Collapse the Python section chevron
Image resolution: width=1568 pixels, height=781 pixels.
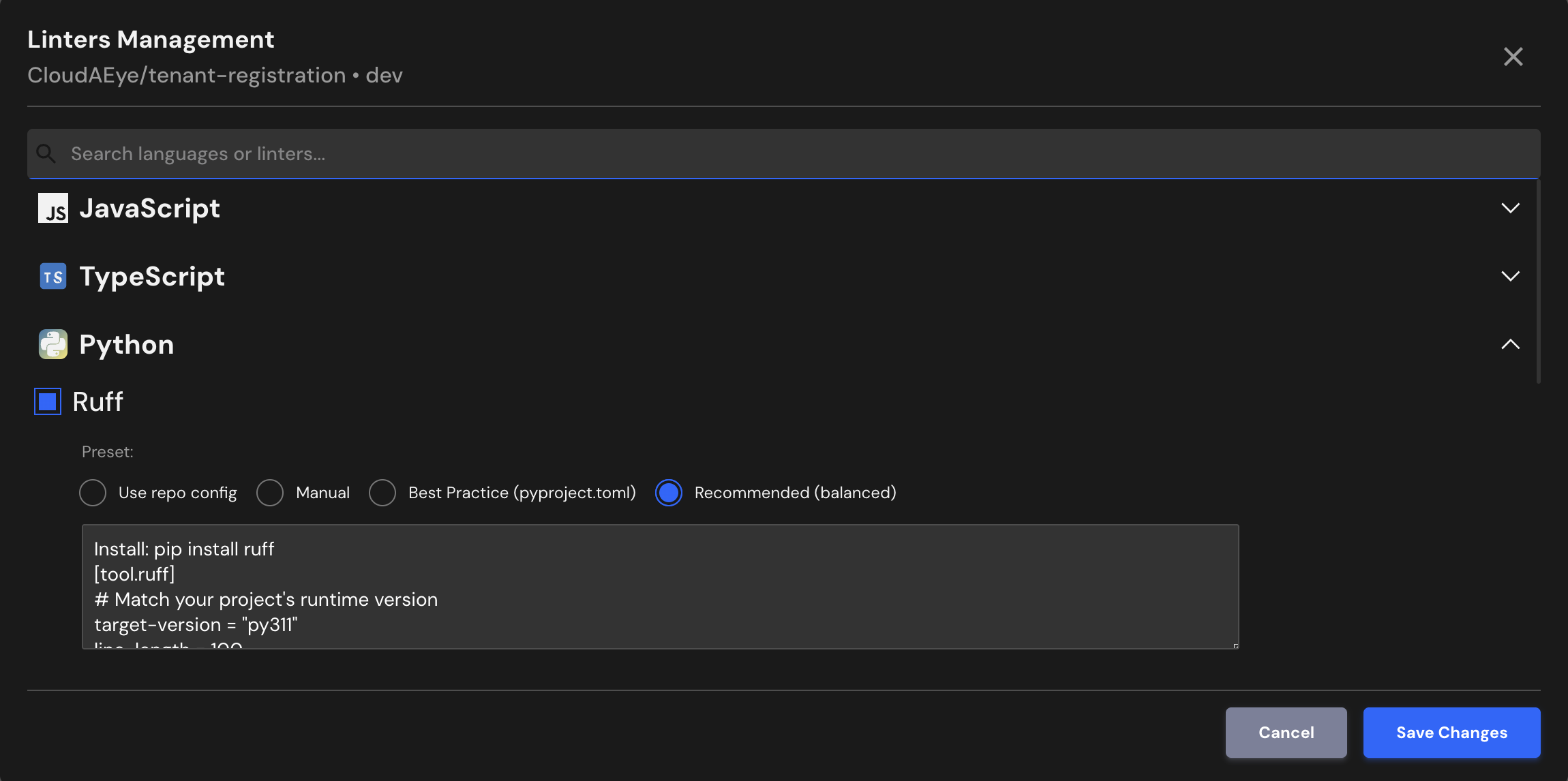1510,345
